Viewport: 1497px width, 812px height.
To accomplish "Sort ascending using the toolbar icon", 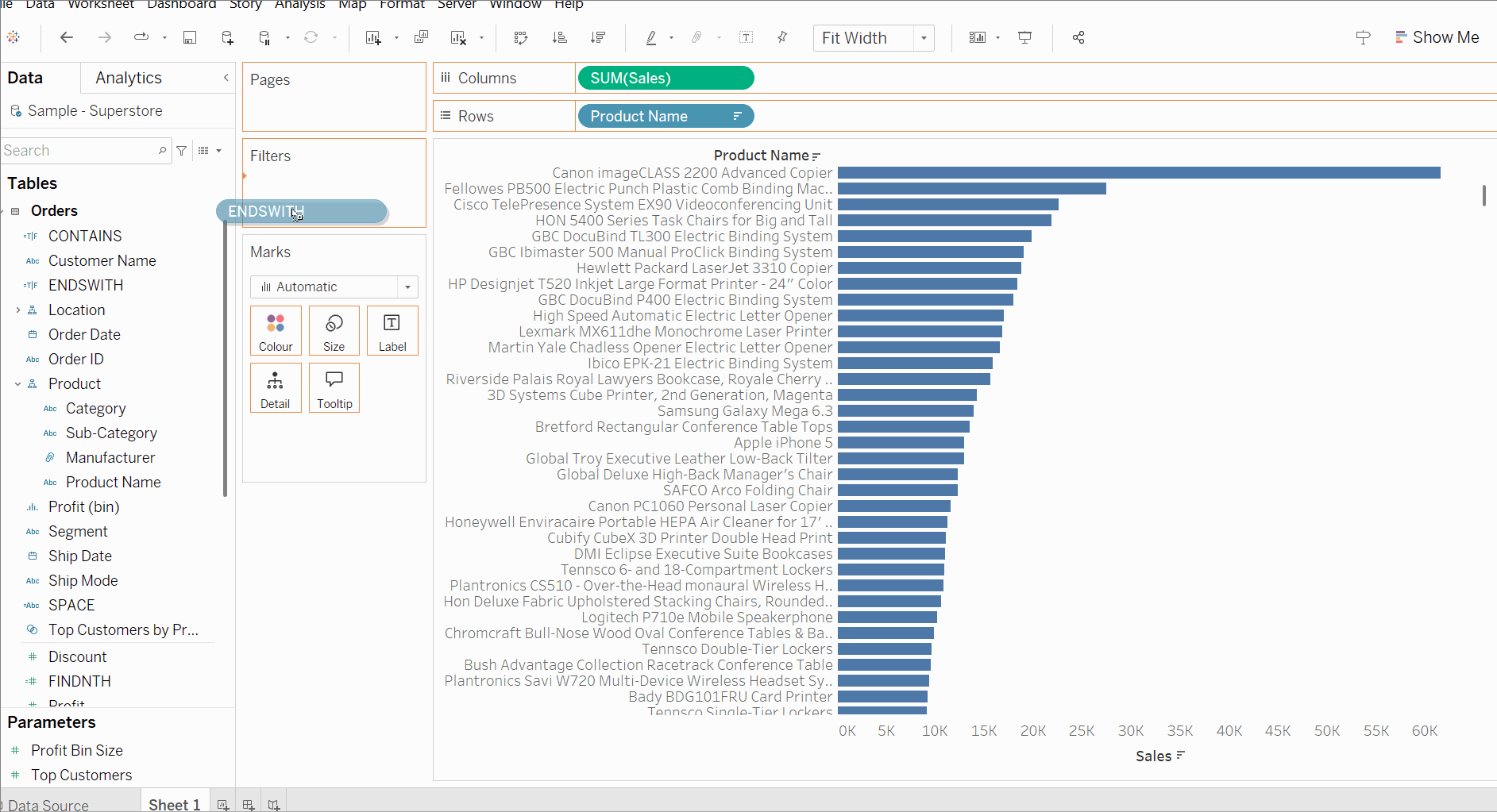I will pyautogui.click(x=560, y=37).
